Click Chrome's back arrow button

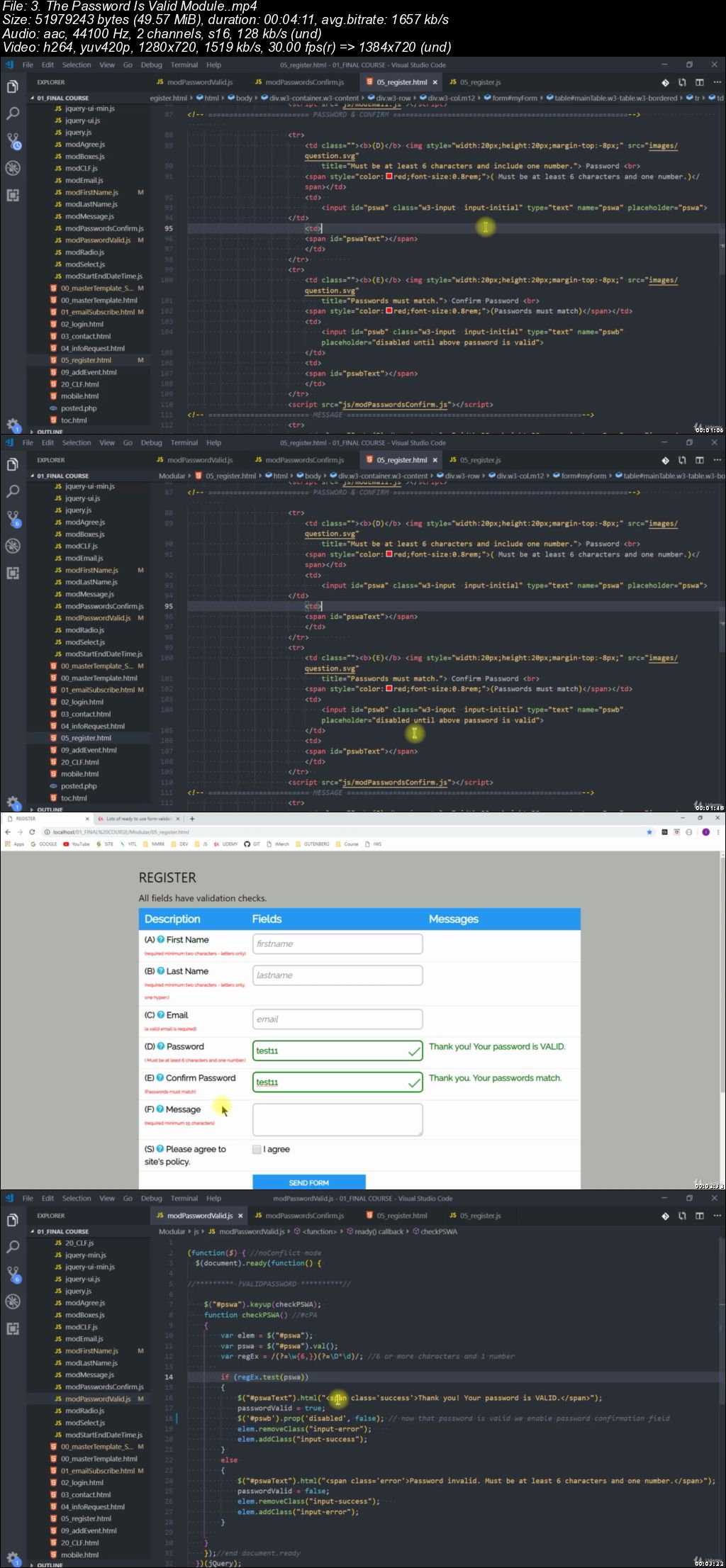coord(8,831)
